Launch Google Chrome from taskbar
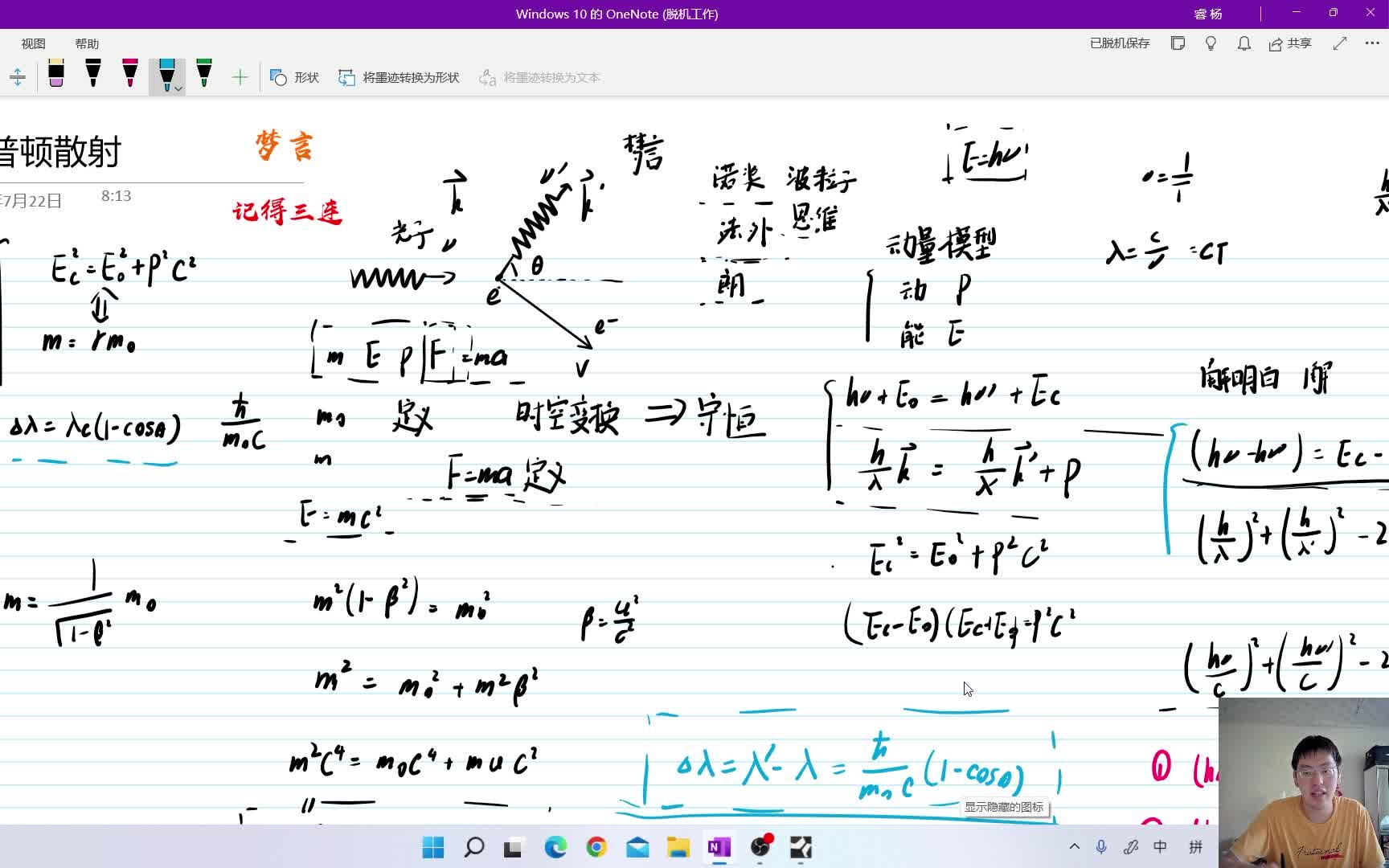1389x868 pixels. (596, 847)
